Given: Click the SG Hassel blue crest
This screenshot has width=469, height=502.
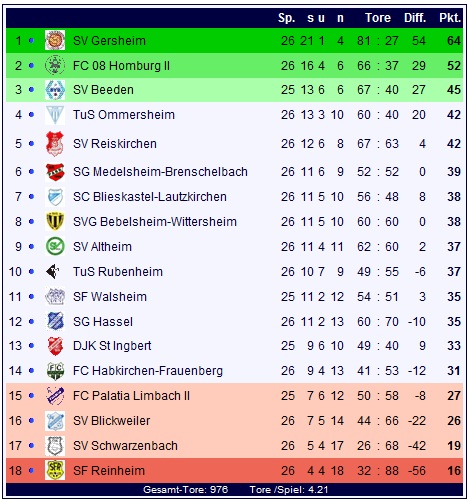Looking at the screenshot, I should pyautogui.click(x=55, y=321).
